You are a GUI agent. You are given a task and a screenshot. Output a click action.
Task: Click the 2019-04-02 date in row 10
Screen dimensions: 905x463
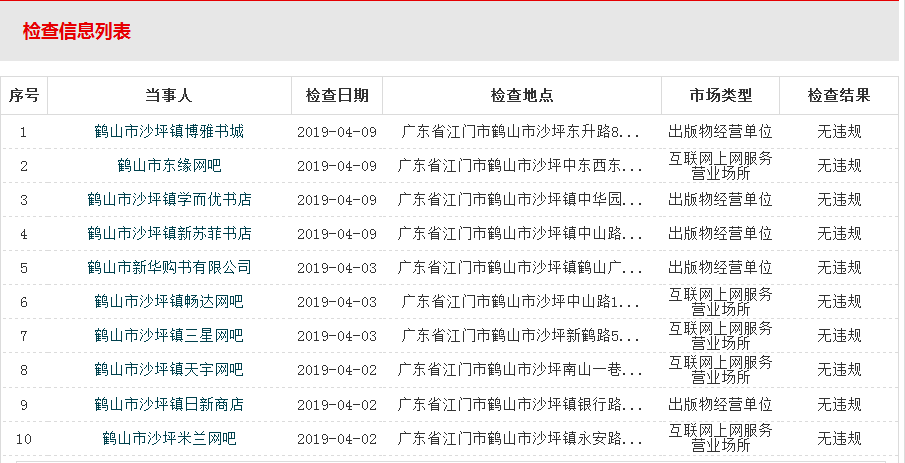tap(337, 437)
